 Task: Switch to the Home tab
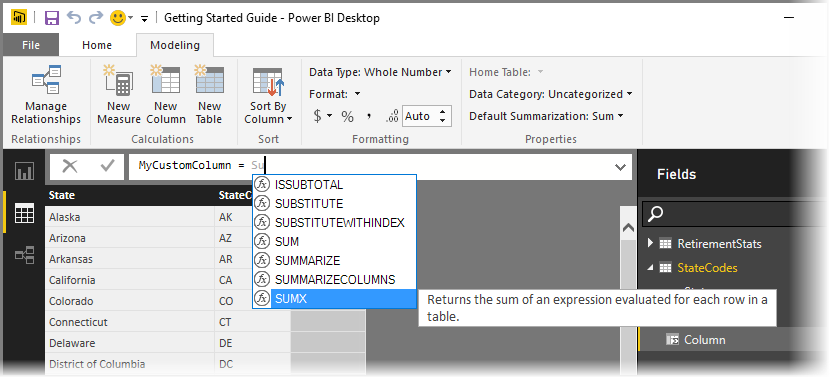point(97,45)
